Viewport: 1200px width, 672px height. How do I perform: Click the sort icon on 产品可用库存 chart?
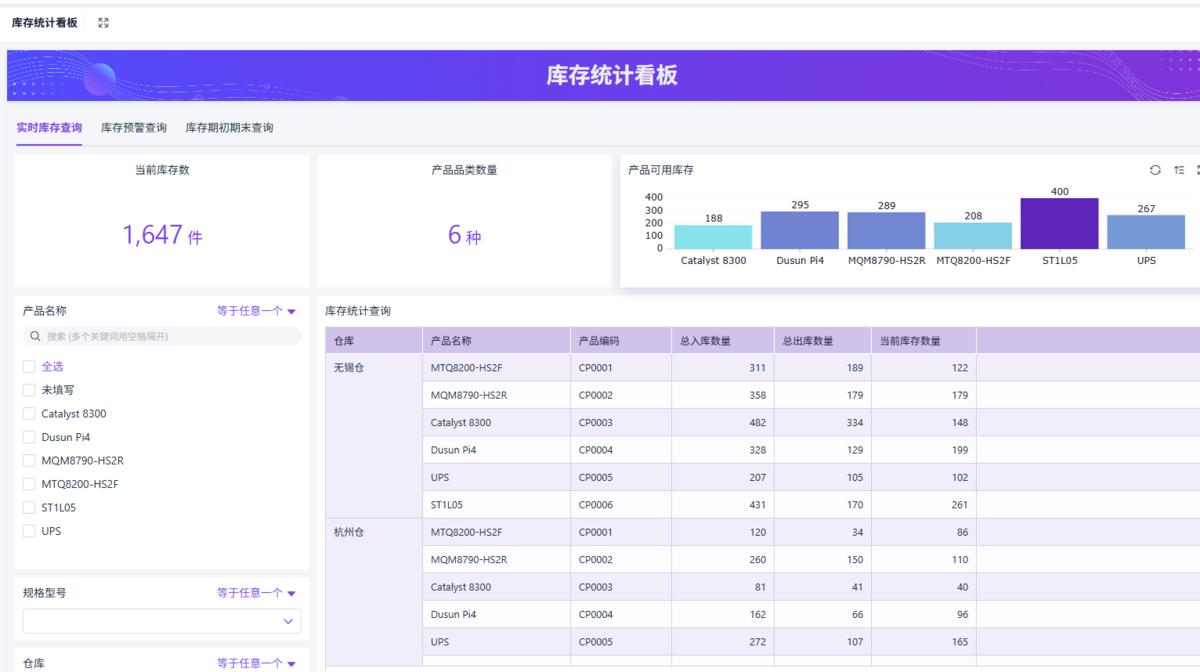[x=1179, y=170]
